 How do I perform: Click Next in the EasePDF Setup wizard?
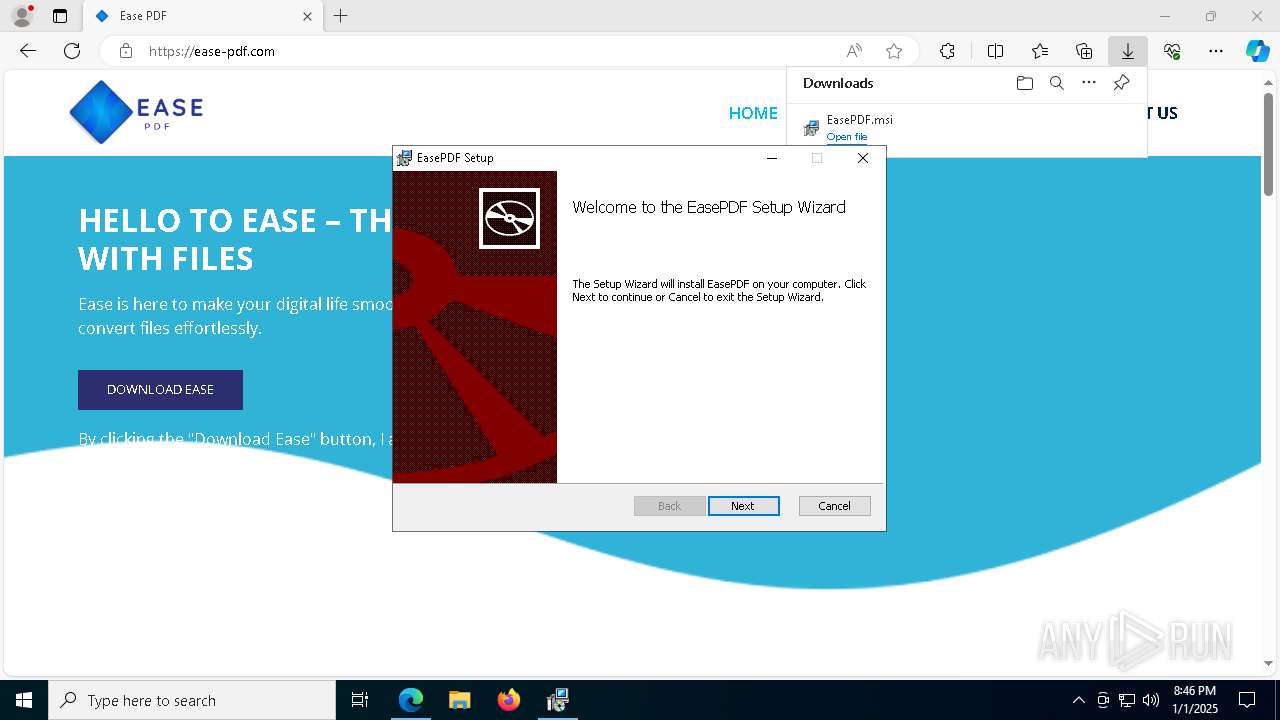point(743,506)
